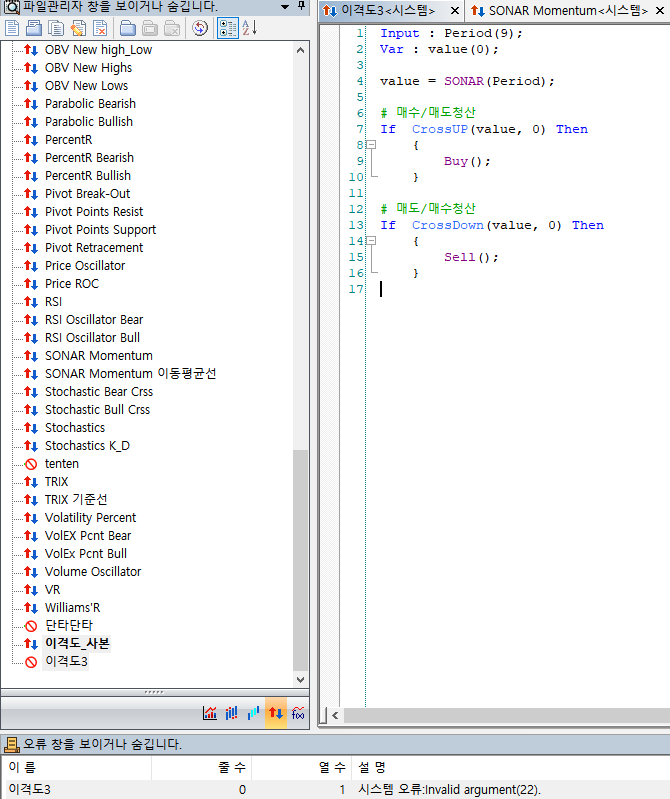Switch to the SONAR Momentum tab
Screen dimensions: 670x799
click(x=558, y=11)
